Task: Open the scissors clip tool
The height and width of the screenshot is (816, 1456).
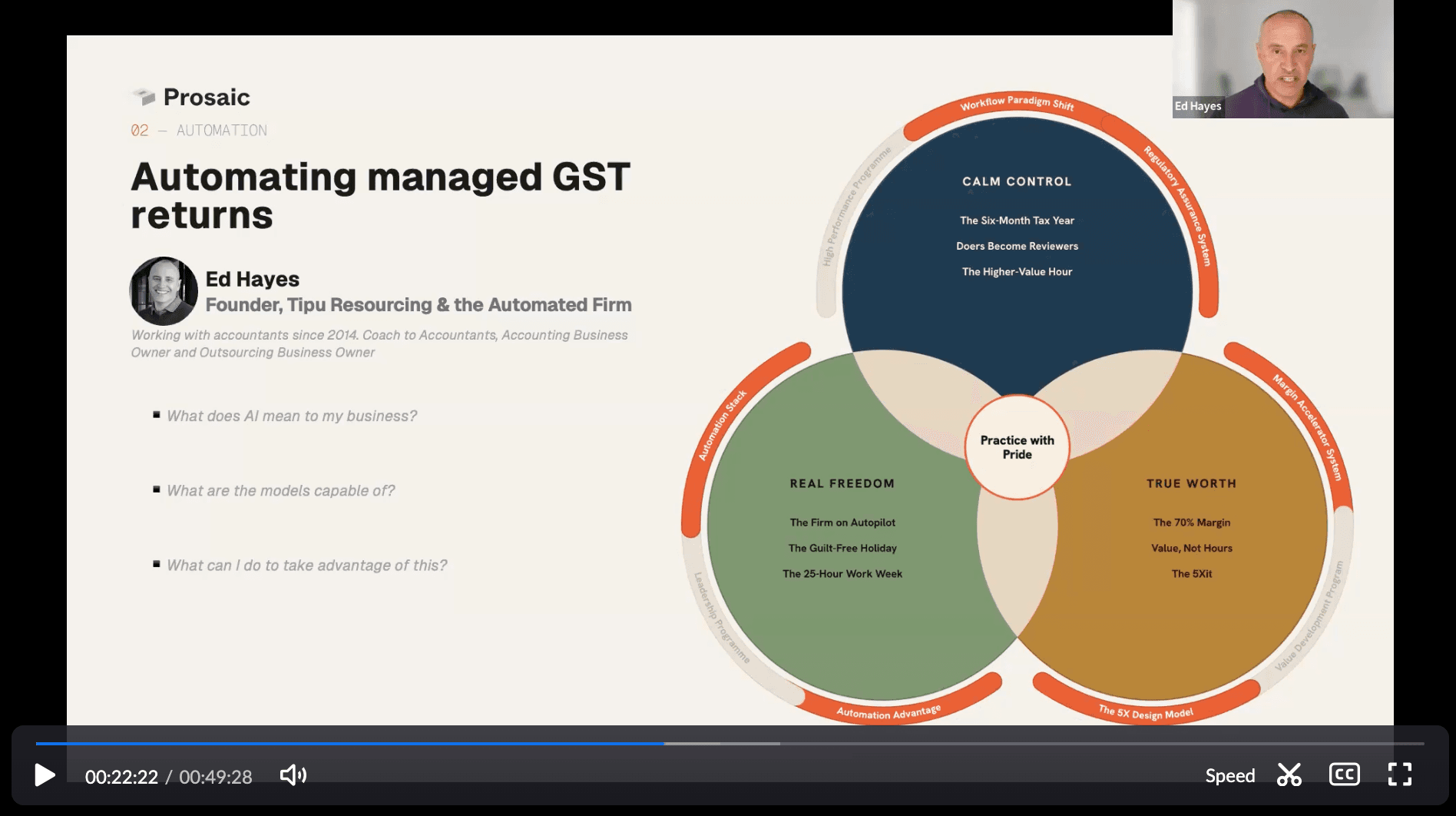Action: tap(1289, 775)
